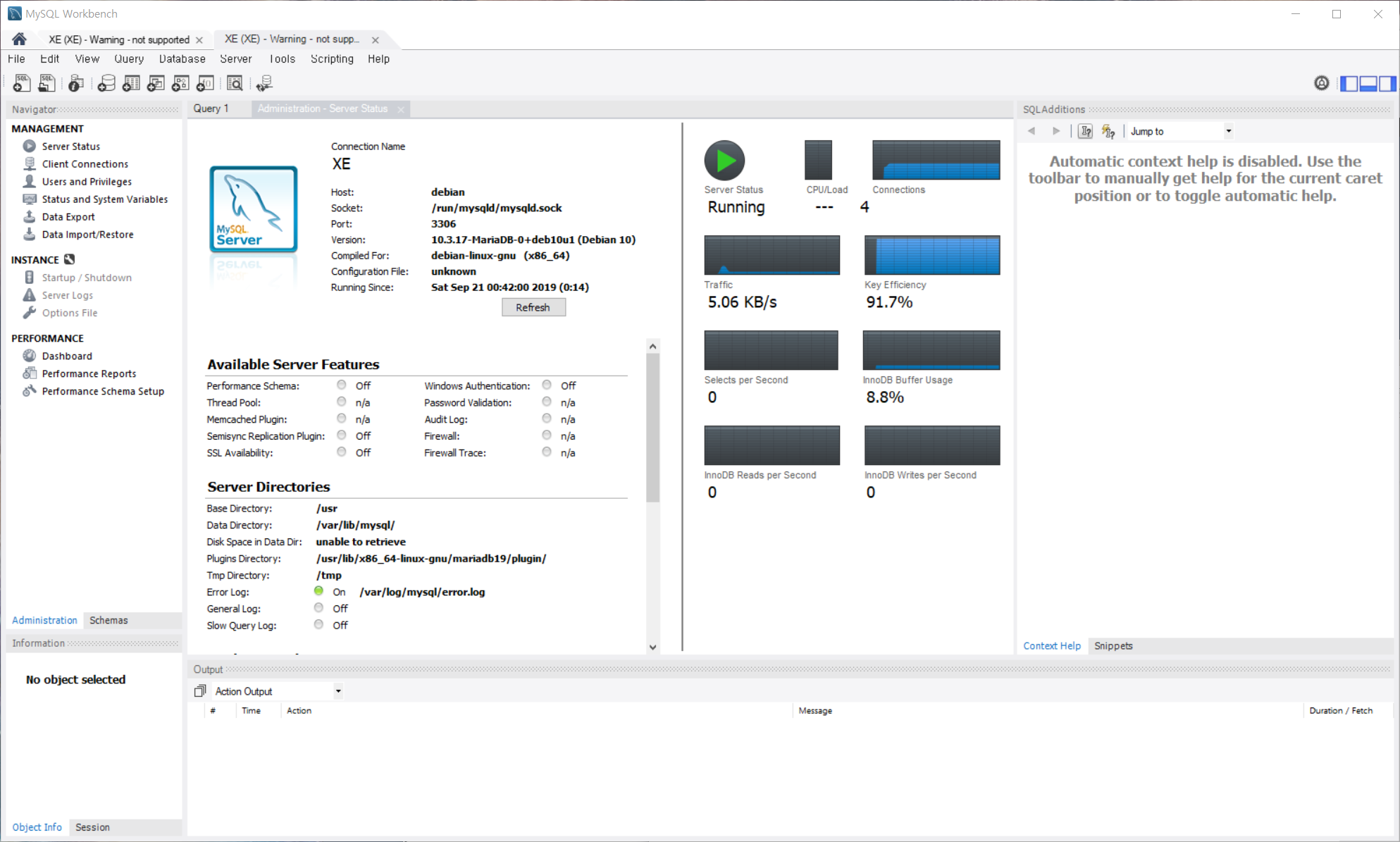Image resolution: width=1400 pixels, height=842 pixels.
Task: Go to the Workbench home screen
Action: coord(19,39)
